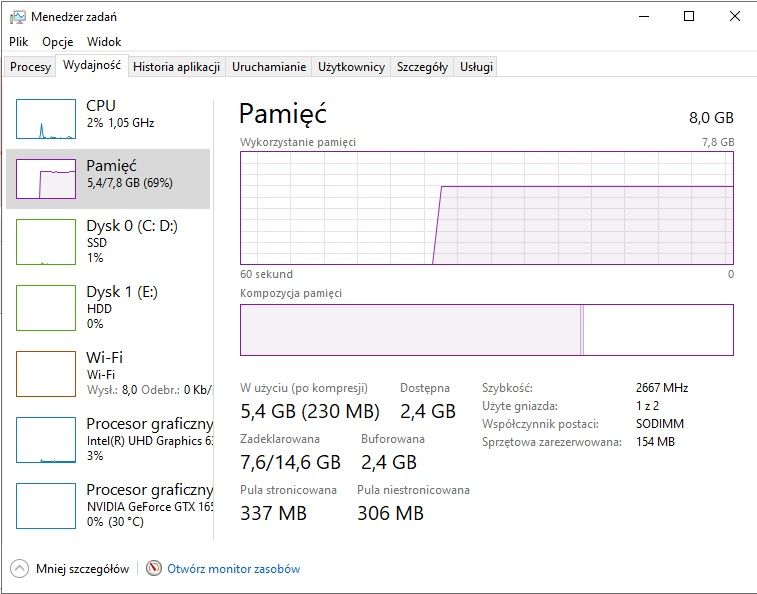Open Dysk 1 (E:) HDD performance

[x=108, y=308]
